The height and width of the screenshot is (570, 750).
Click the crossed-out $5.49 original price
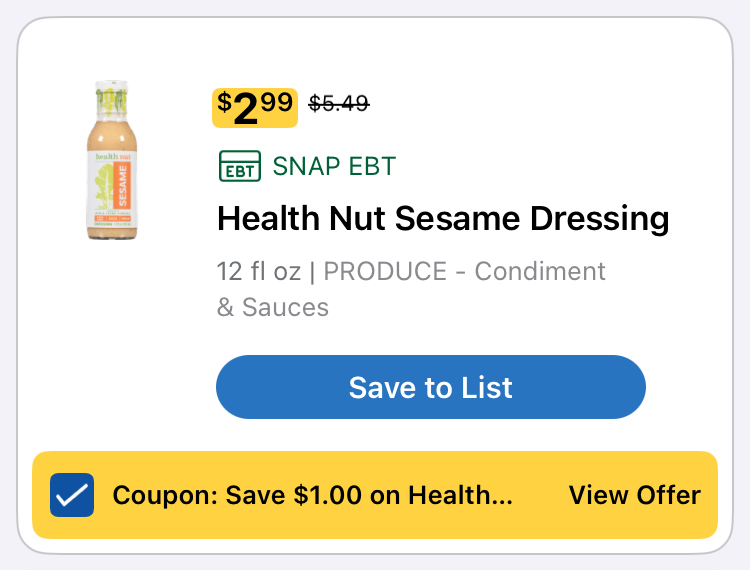click(x=339, y=102)
